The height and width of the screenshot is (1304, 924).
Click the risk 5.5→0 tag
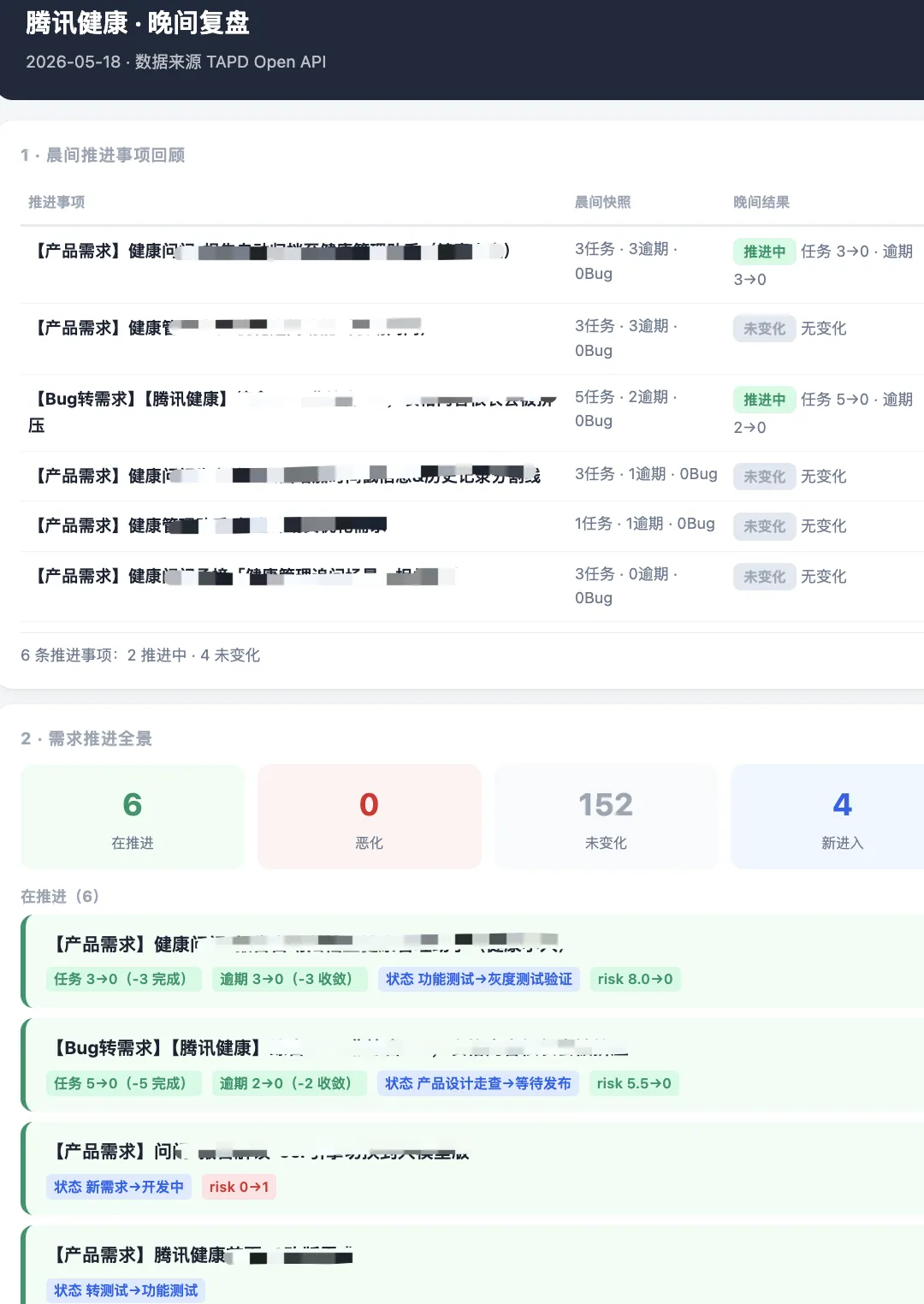tap(635, 1083)
